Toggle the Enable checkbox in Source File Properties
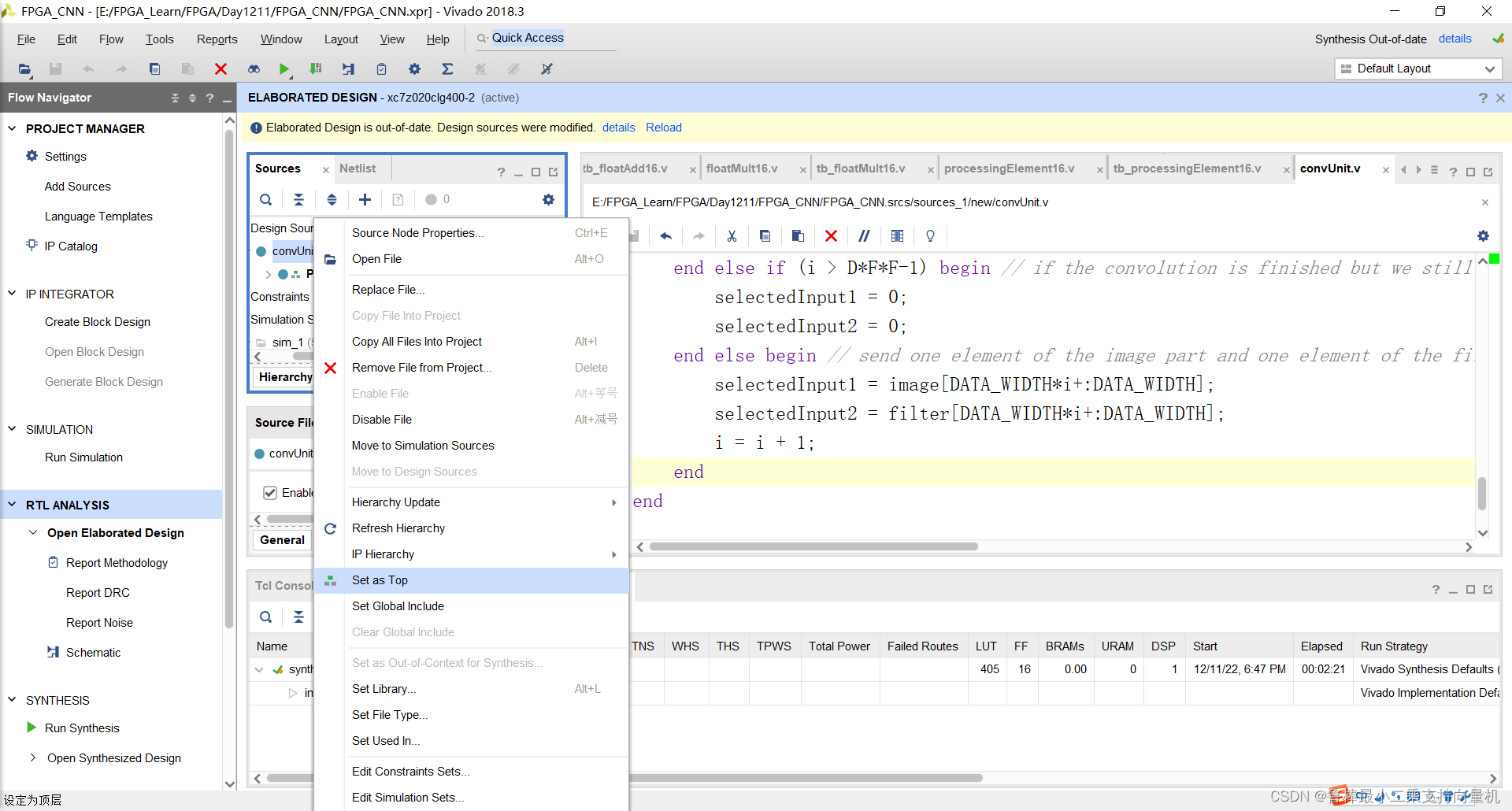 [x=270, y=493]
